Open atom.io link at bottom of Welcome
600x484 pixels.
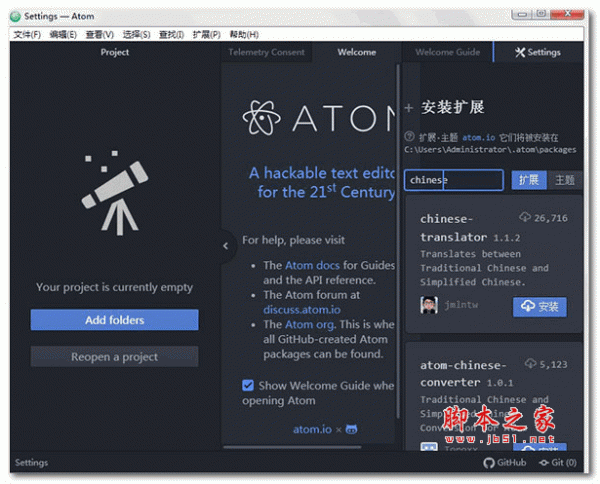pos(312,429)
